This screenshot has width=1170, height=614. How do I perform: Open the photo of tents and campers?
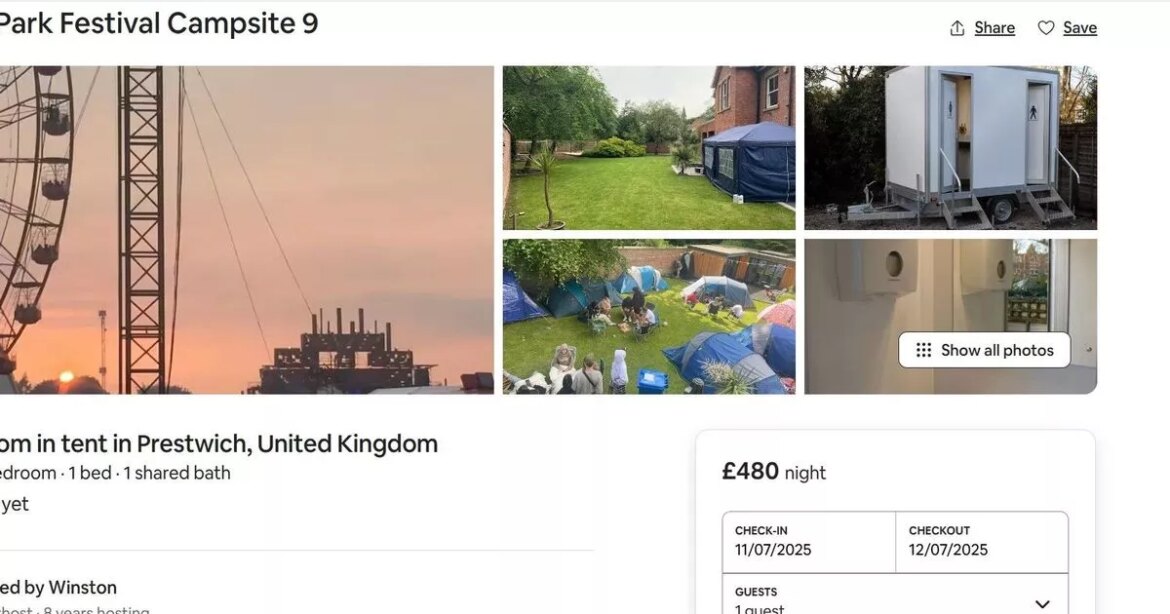(x=648, y=316)
